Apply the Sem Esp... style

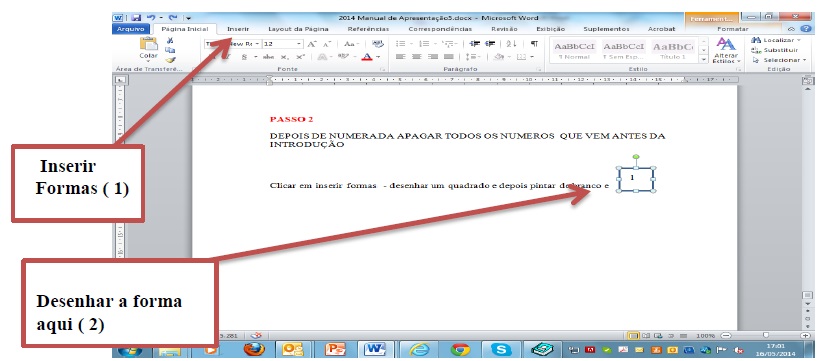[623, 50]
